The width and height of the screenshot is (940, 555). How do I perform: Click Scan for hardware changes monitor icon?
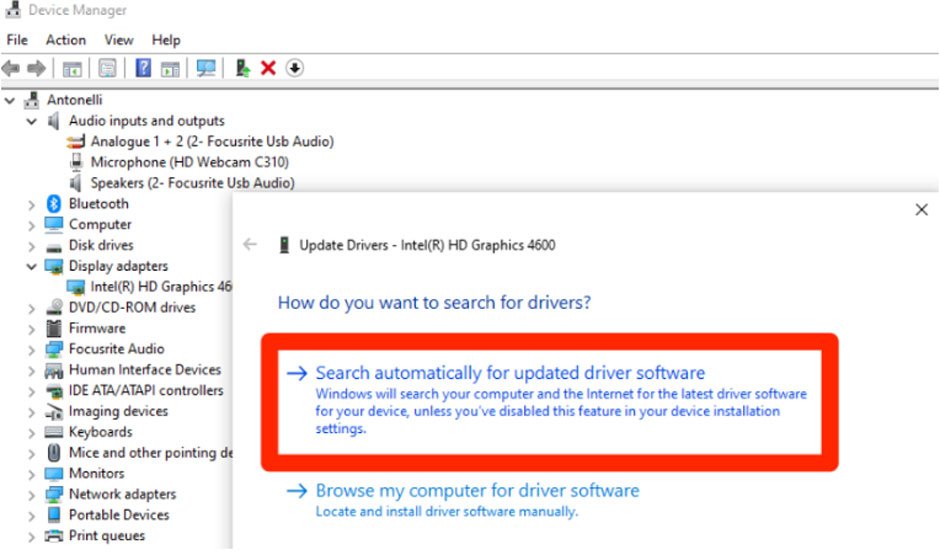[x=206, y=68]
